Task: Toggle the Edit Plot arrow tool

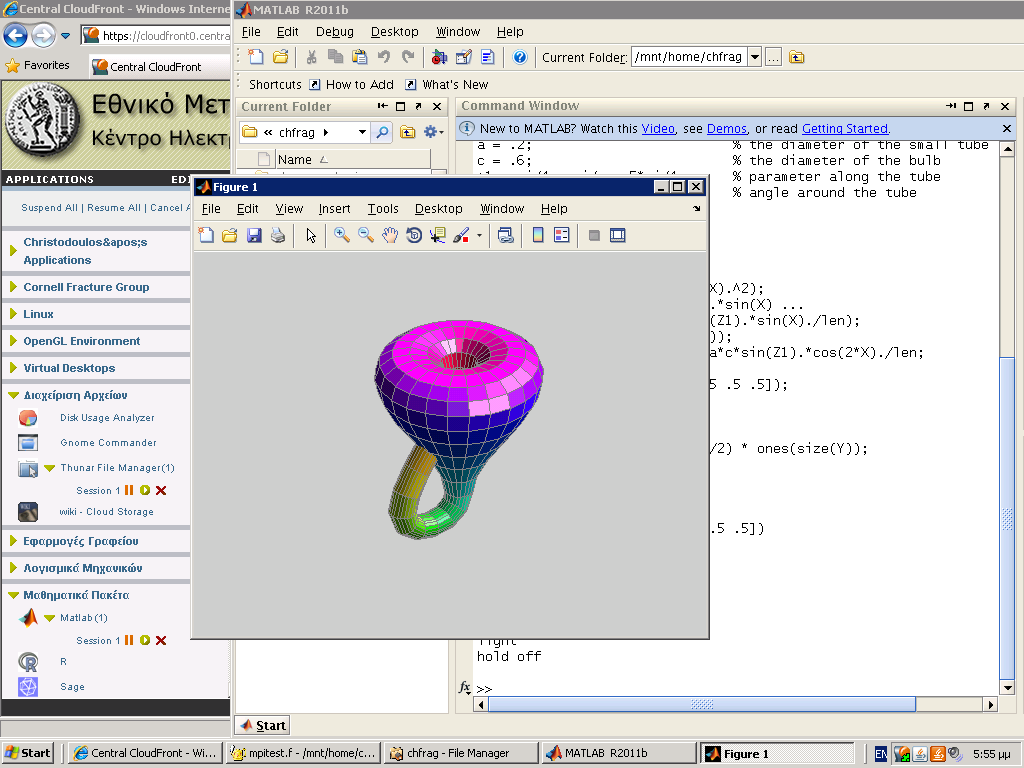Action: 311,235
